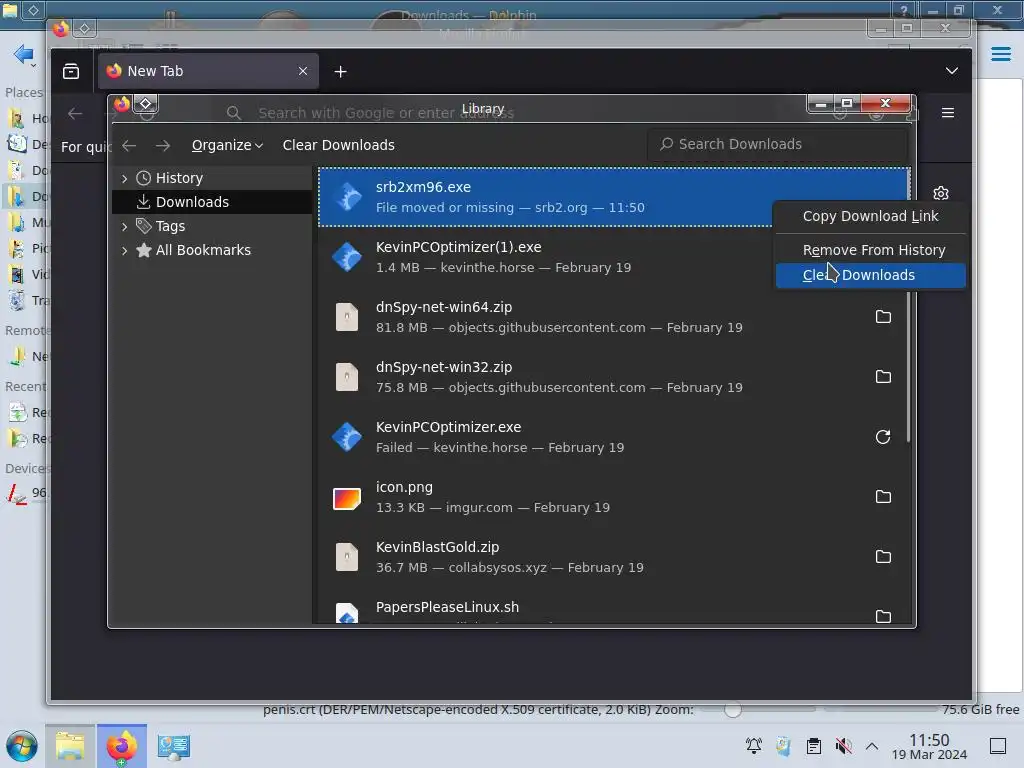
Task: Retry the failed KevinPCOptimizer.exe download
Action: click(x=883, y=437)
